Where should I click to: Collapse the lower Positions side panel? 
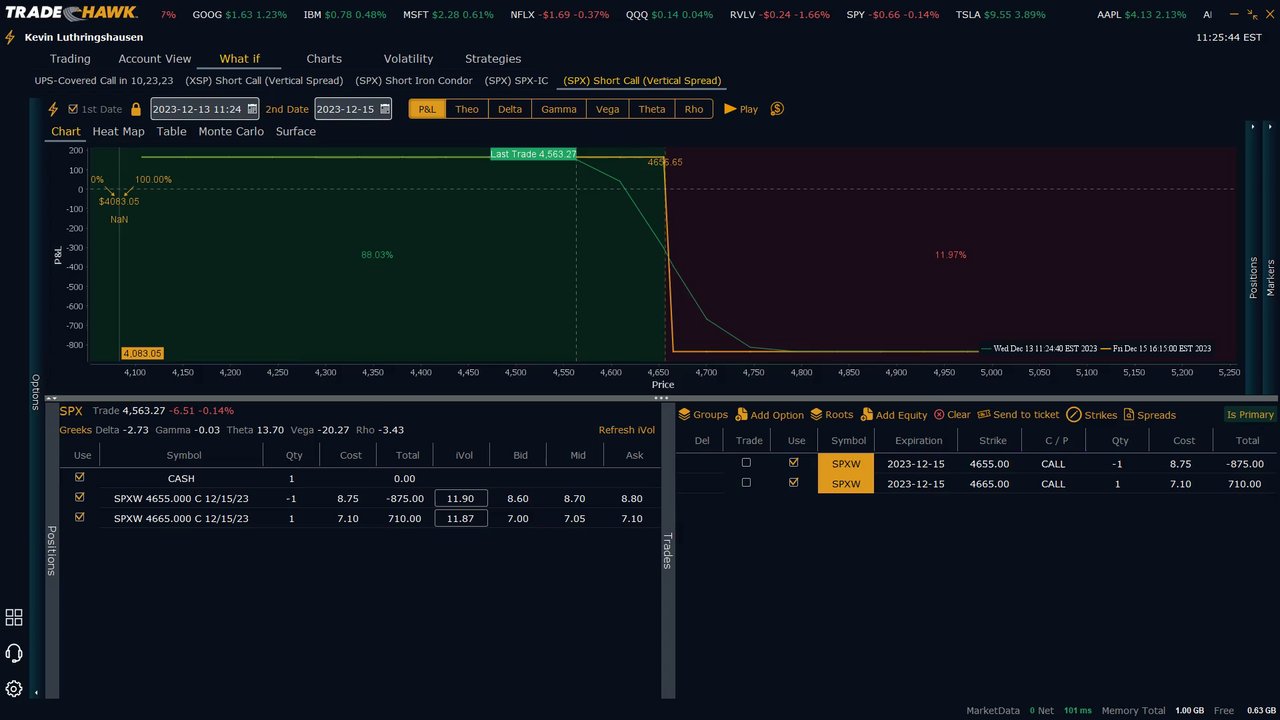[x=51, y=550]
